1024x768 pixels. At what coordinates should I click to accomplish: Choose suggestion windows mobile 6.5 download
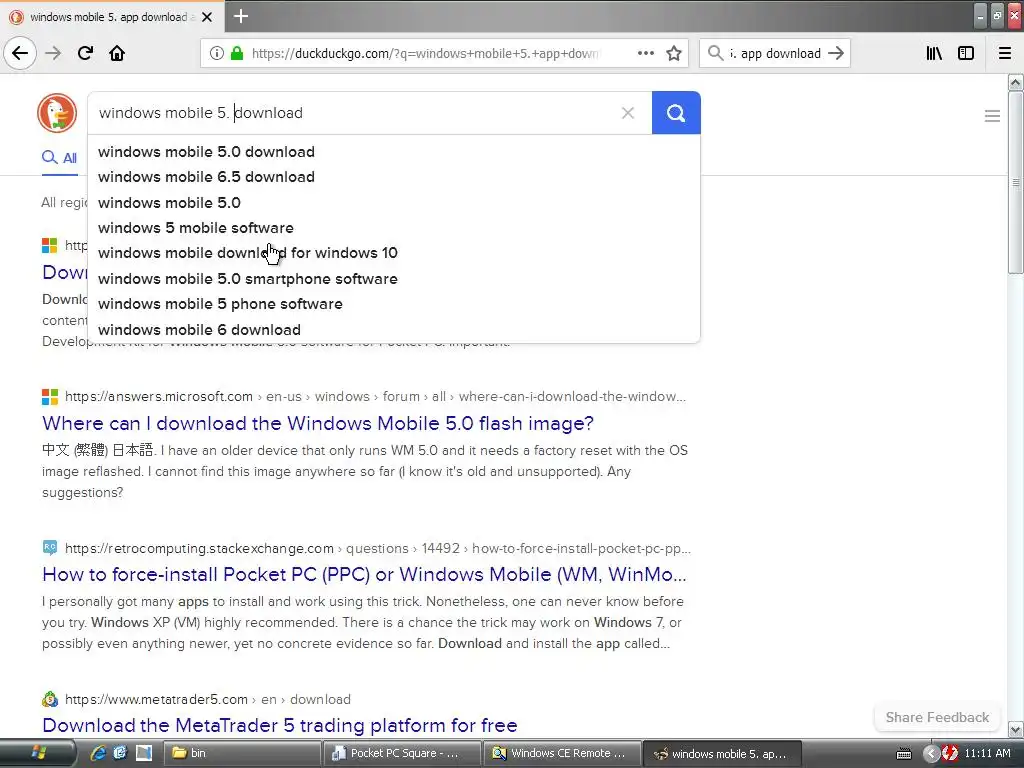tap(394, 177)
